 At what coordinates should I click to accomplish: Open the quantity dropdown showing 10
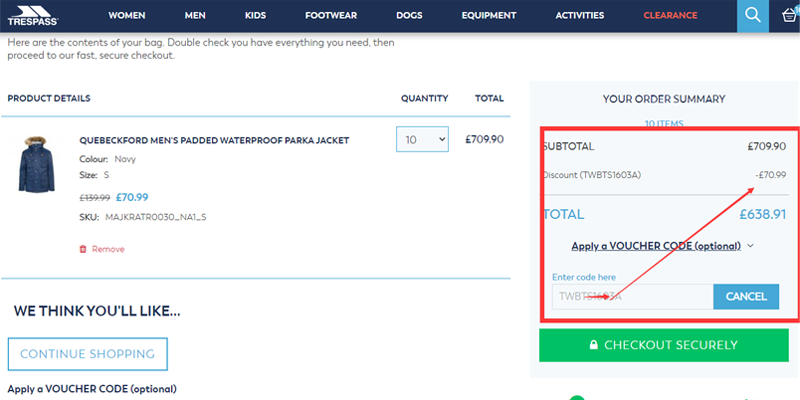[x=422, y=139]
